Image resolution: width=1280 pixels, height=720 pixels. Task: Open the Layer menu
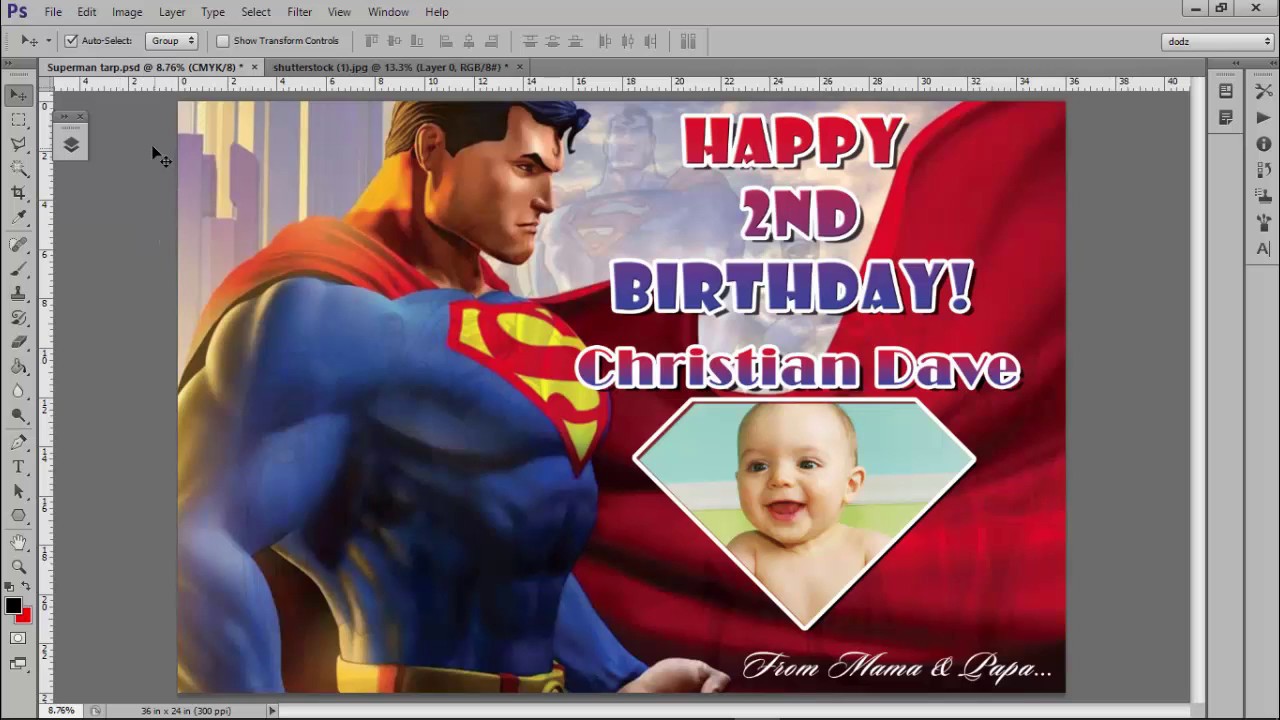(172, 12)
